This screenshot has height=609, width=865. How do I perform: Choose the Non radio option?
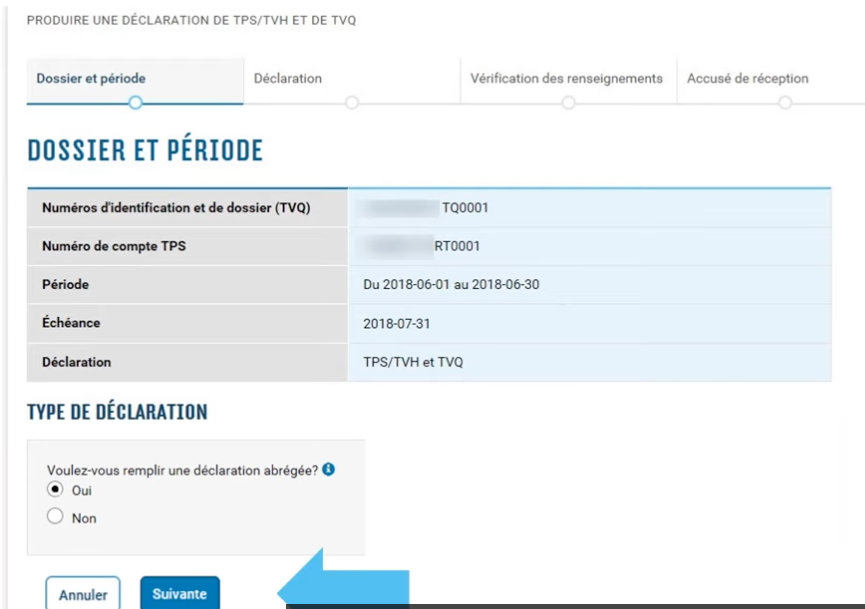click(x=55, y=518)
